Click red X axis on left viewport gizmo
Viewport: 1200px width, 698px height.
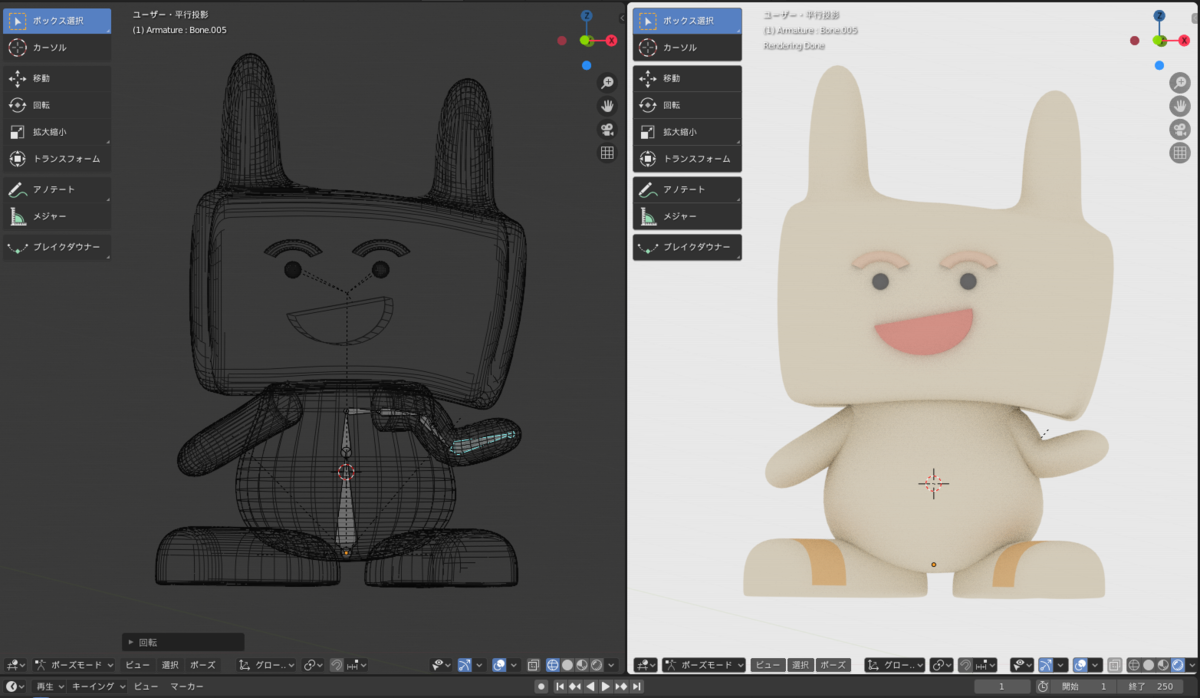click(611, 41)
